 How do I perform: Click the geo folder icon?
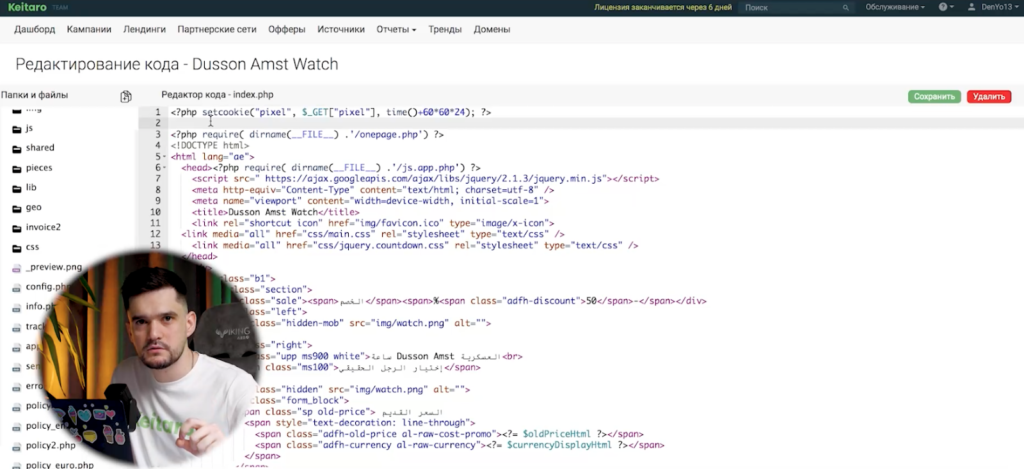(17, 208)
